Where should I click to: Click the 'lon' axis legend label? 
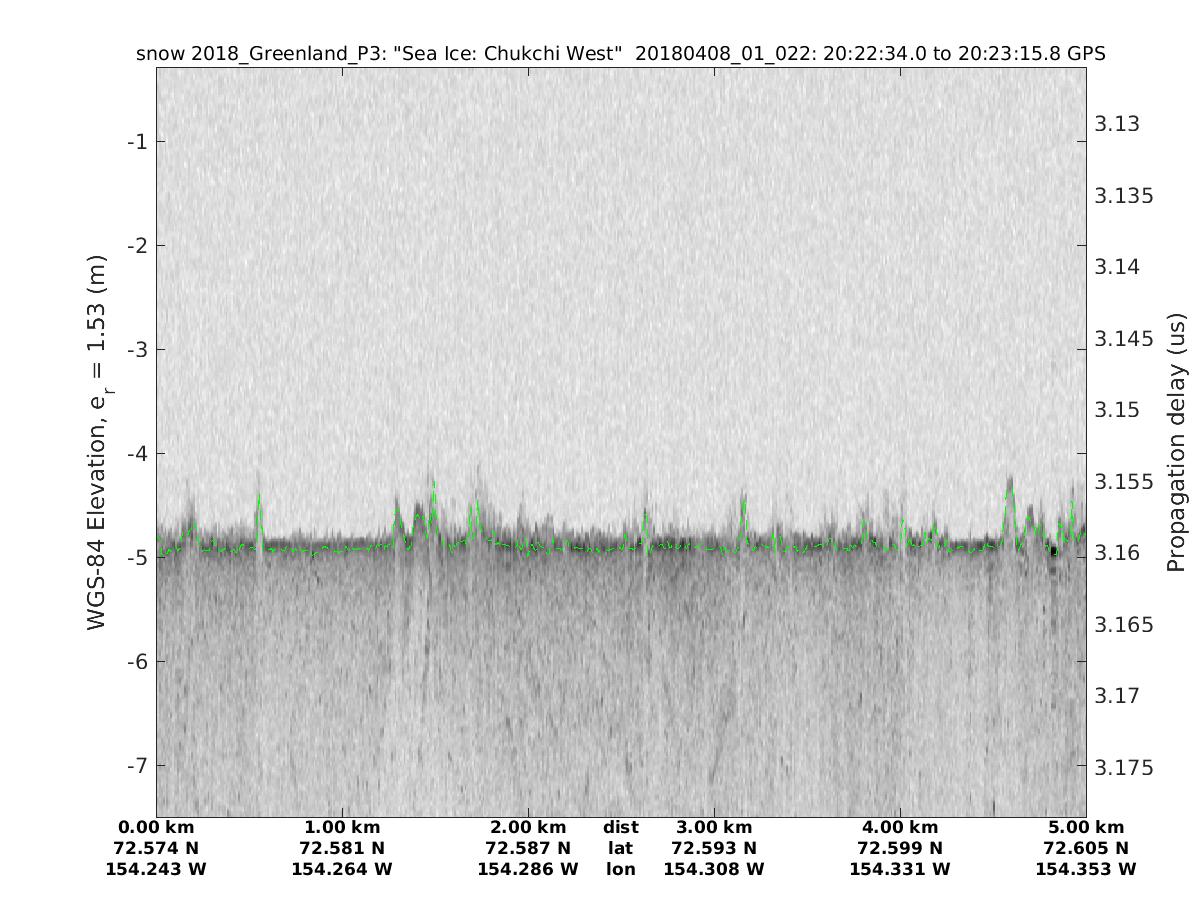[x=620, y=869]
